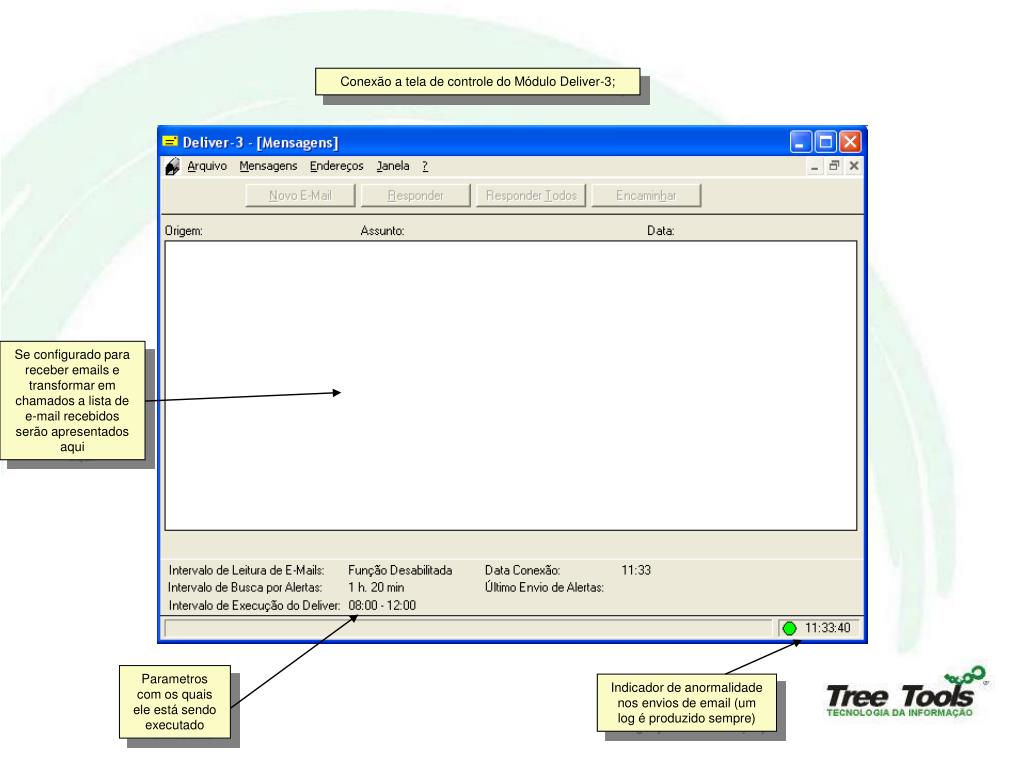1024x768 pixels.
Task: Click the Encaminhar button
Action: (x=646, y=195)
